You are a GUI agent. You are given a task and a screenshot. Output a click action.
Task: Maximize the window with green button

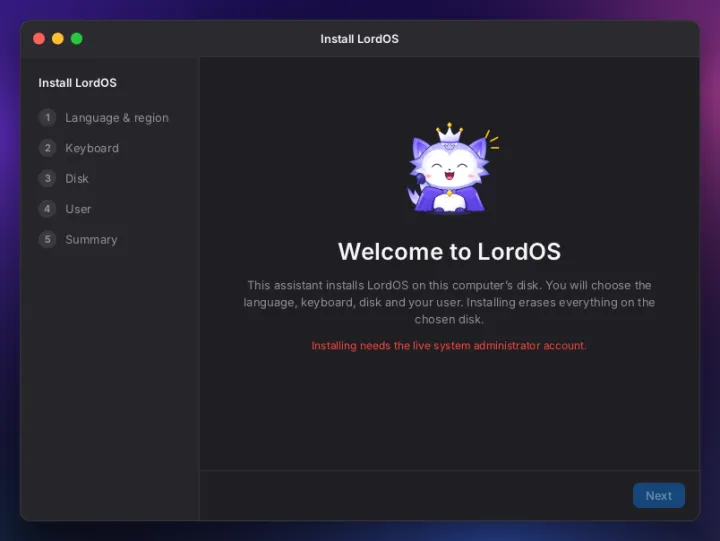tap(77, 39)
